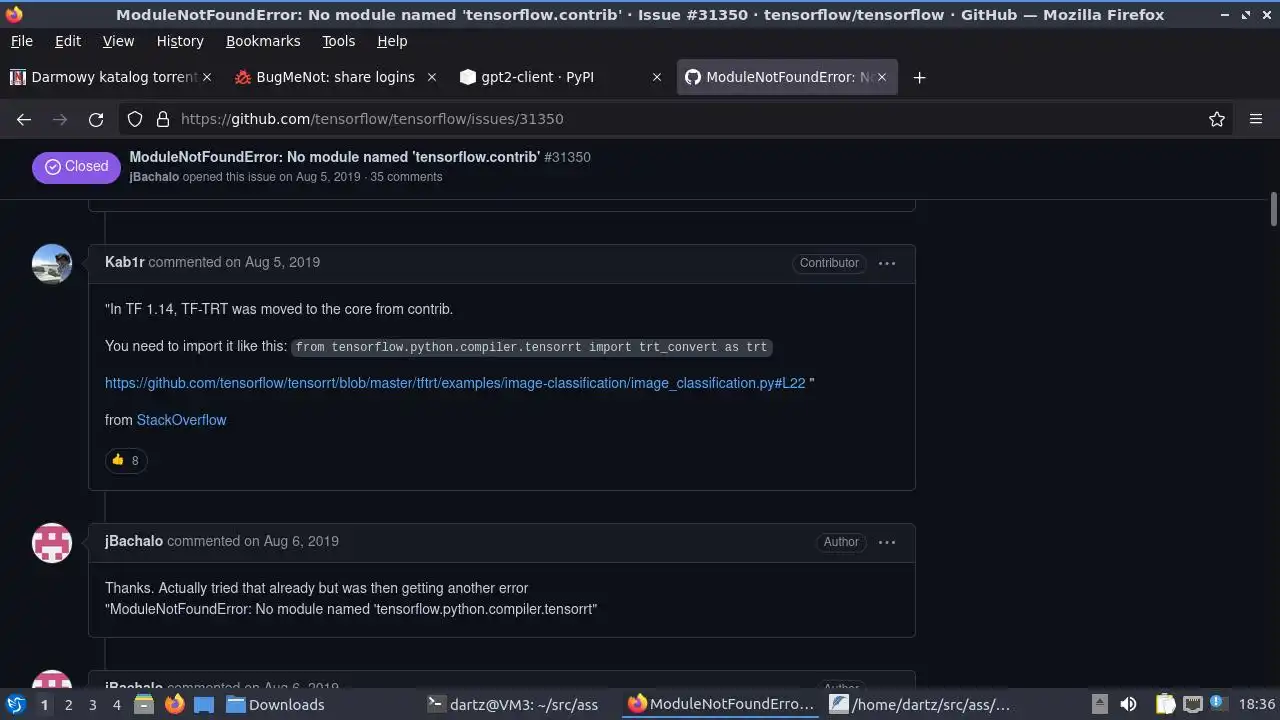This screenshot has width=1280, height=720.
Task: Click the Contributor badge
Action: point(829,263)
